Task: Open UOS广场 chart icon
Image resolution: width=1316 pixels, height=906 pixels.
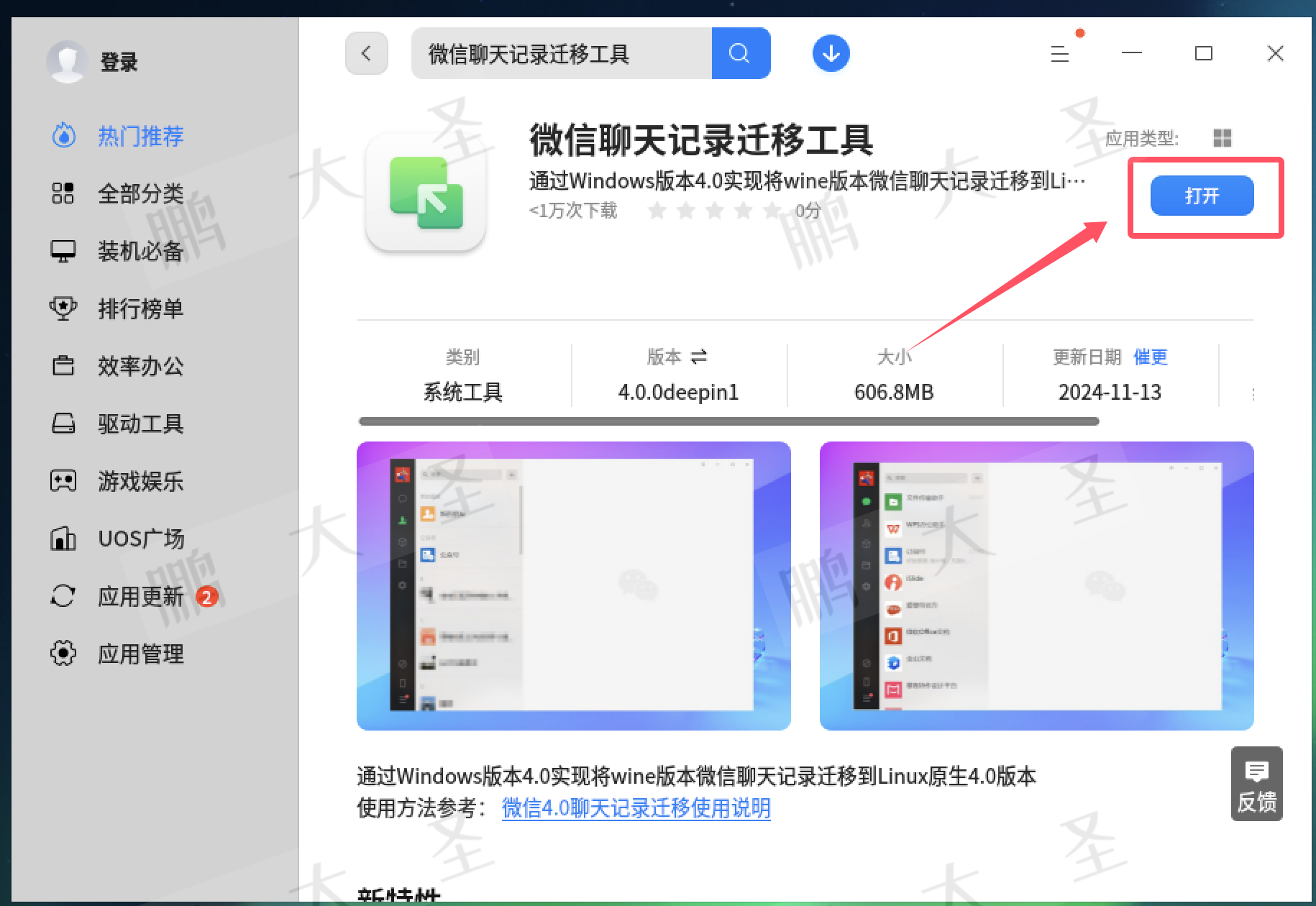Action: click(x=63, y=538)
